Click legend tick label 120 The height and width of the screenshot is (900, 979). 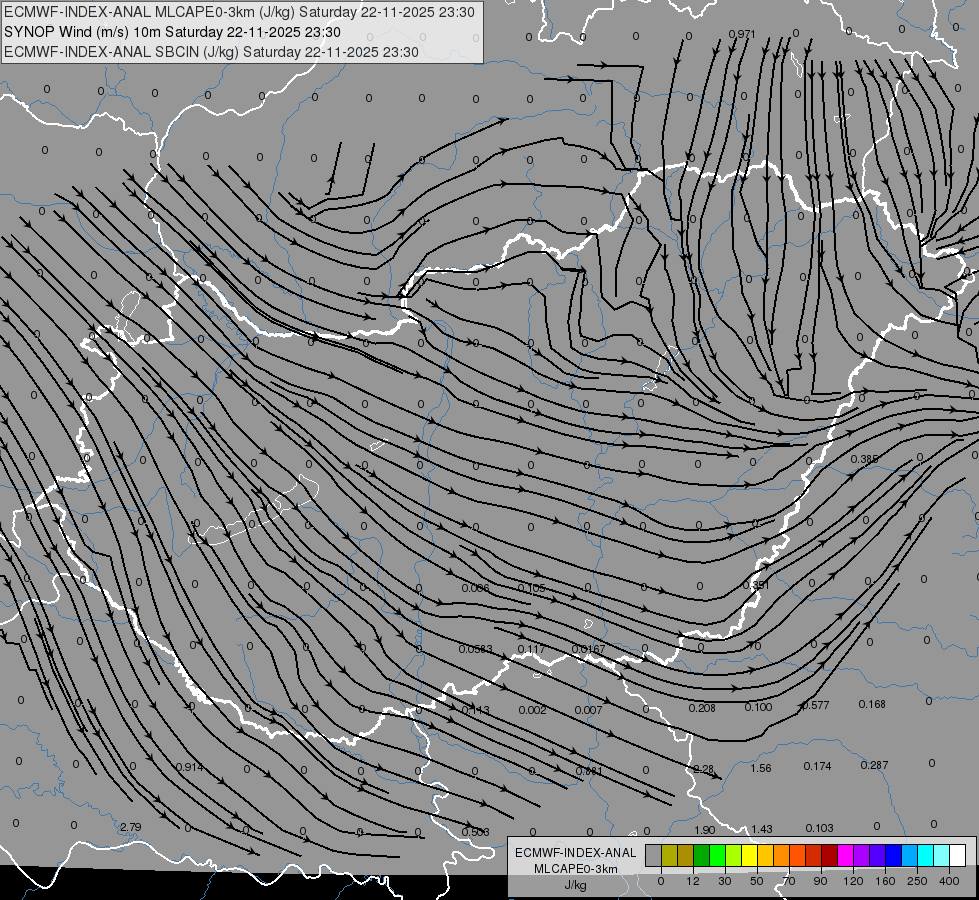[854, 881]
